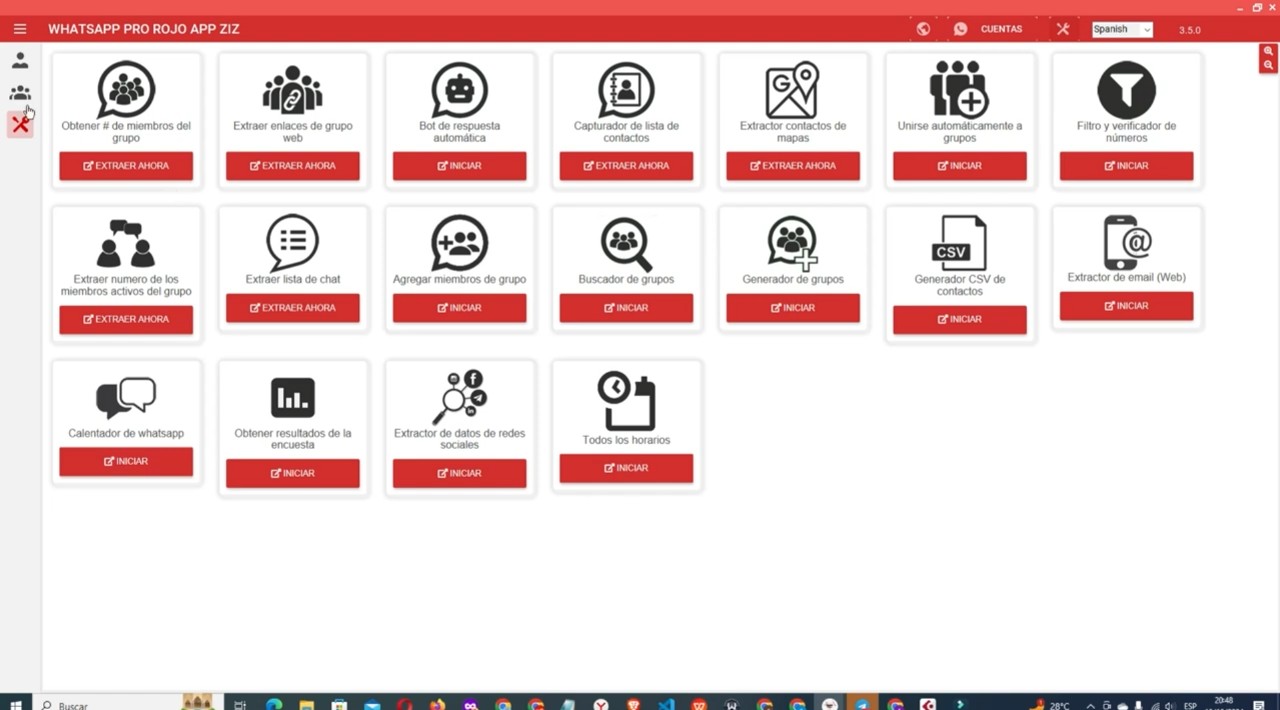The width and height of the screenshot is (1280, 710).
Task: Click the globe icon in header
Action: pos(923,29)
